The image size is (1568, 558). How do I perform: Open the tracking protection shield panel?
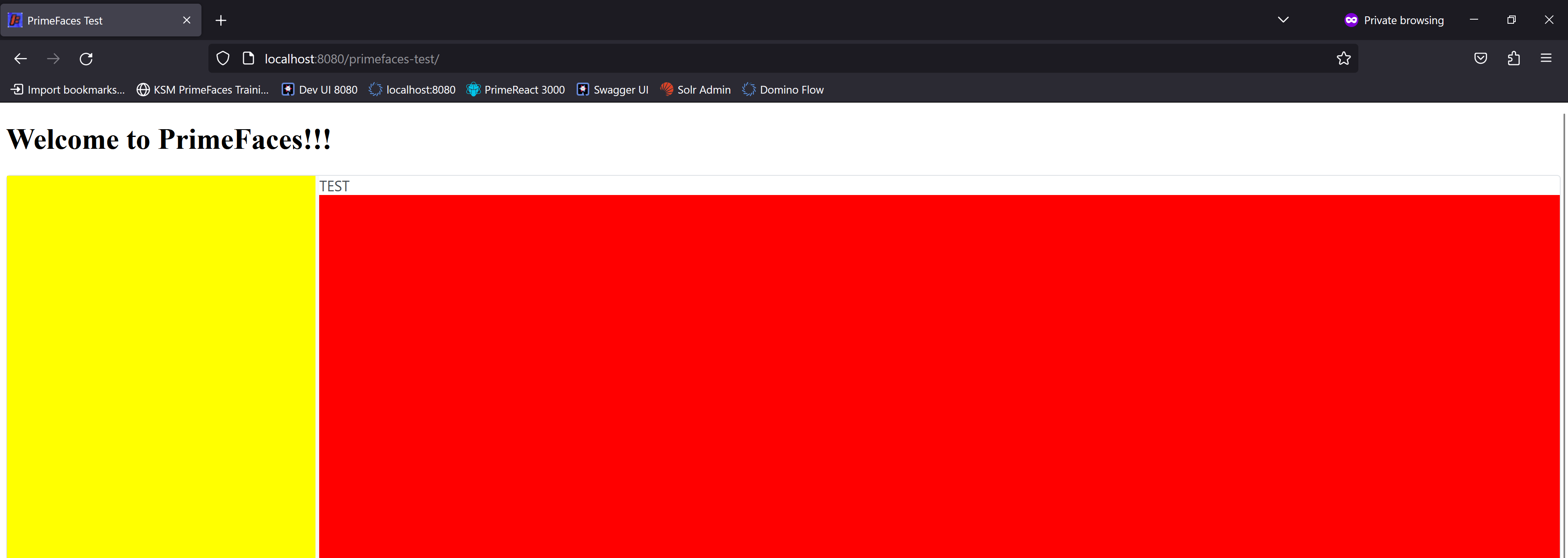222,58
